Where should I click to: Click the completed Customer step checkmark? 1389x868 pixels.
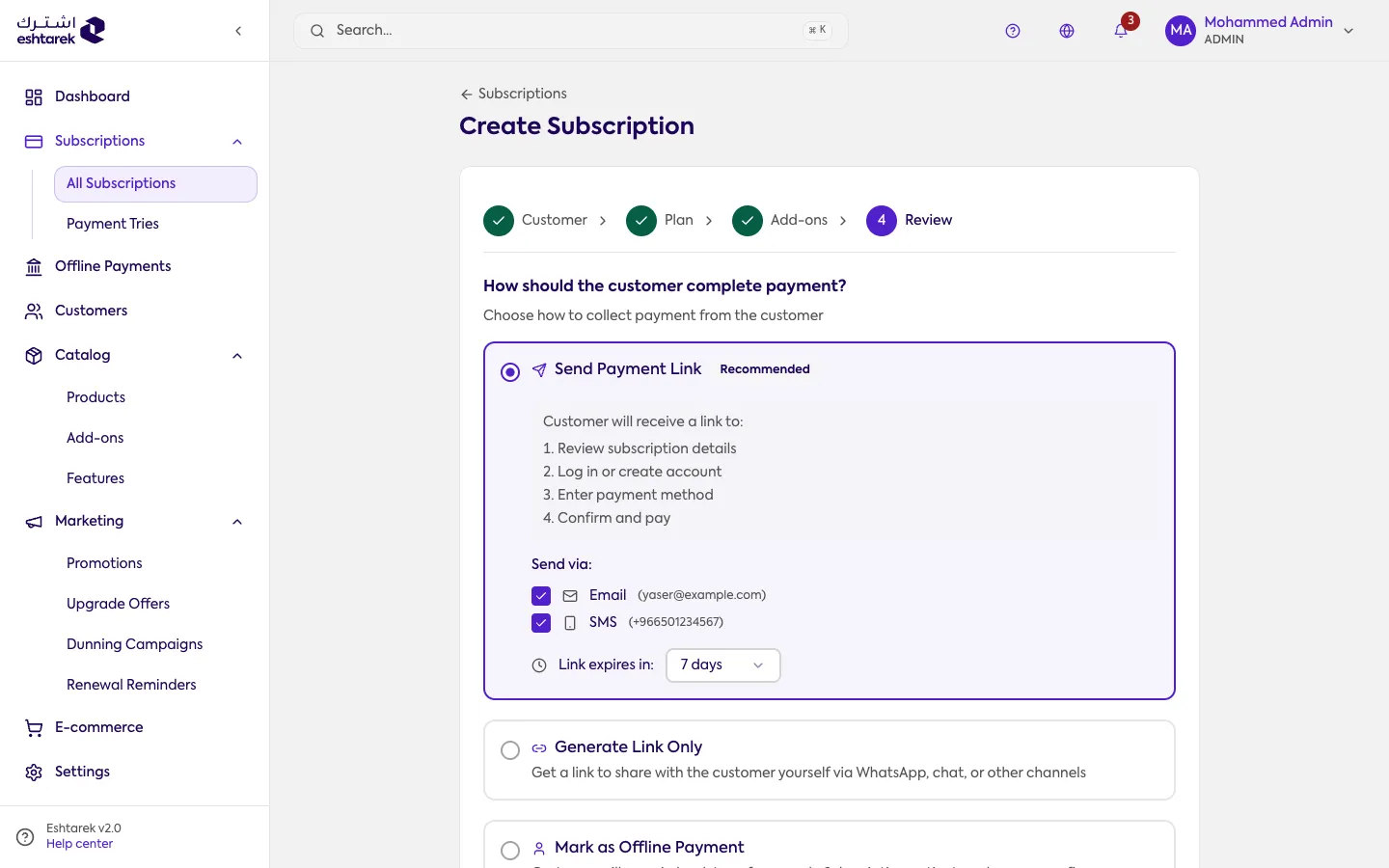499,220
